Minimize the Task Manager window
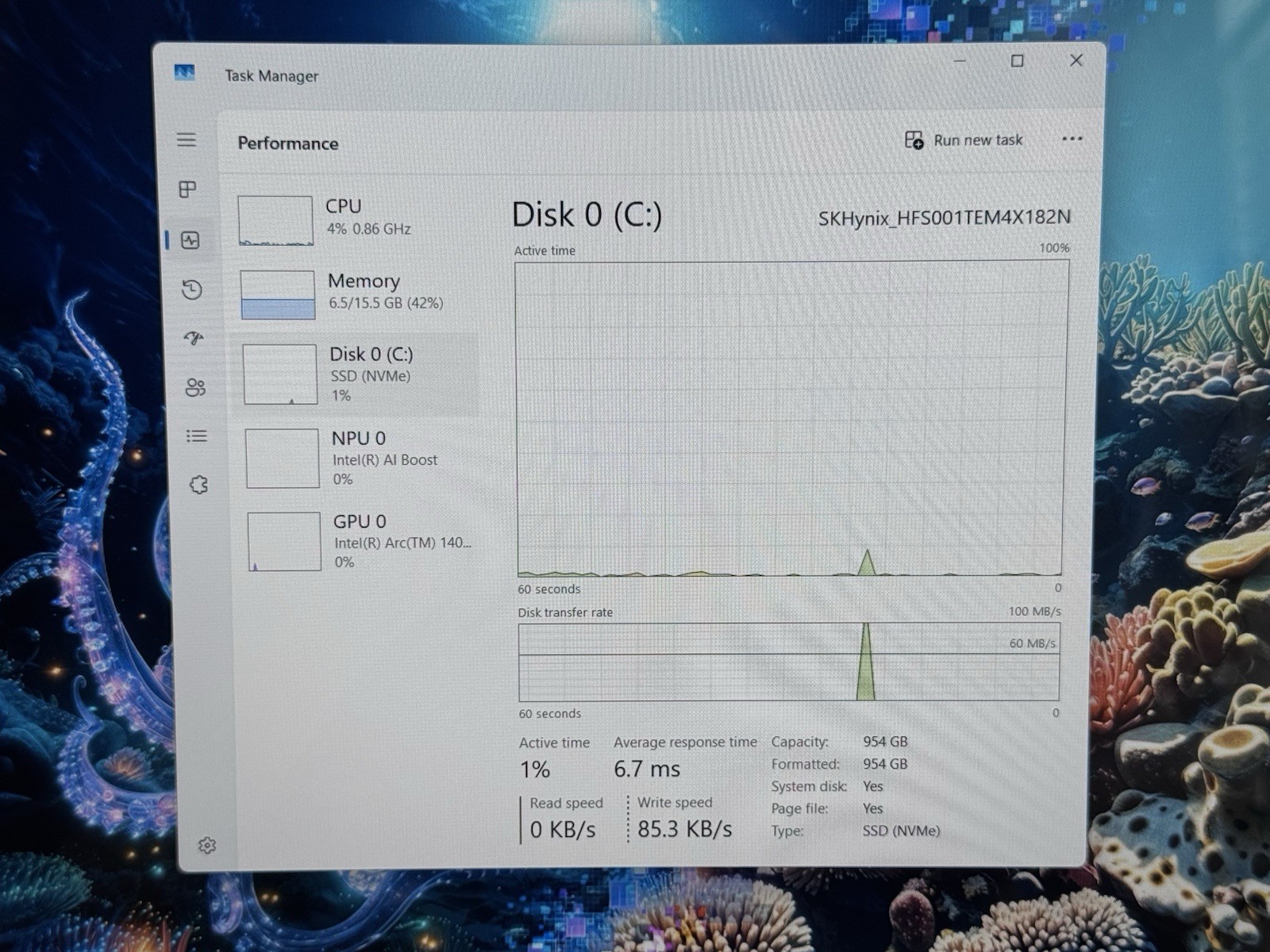 coord(960,61)
